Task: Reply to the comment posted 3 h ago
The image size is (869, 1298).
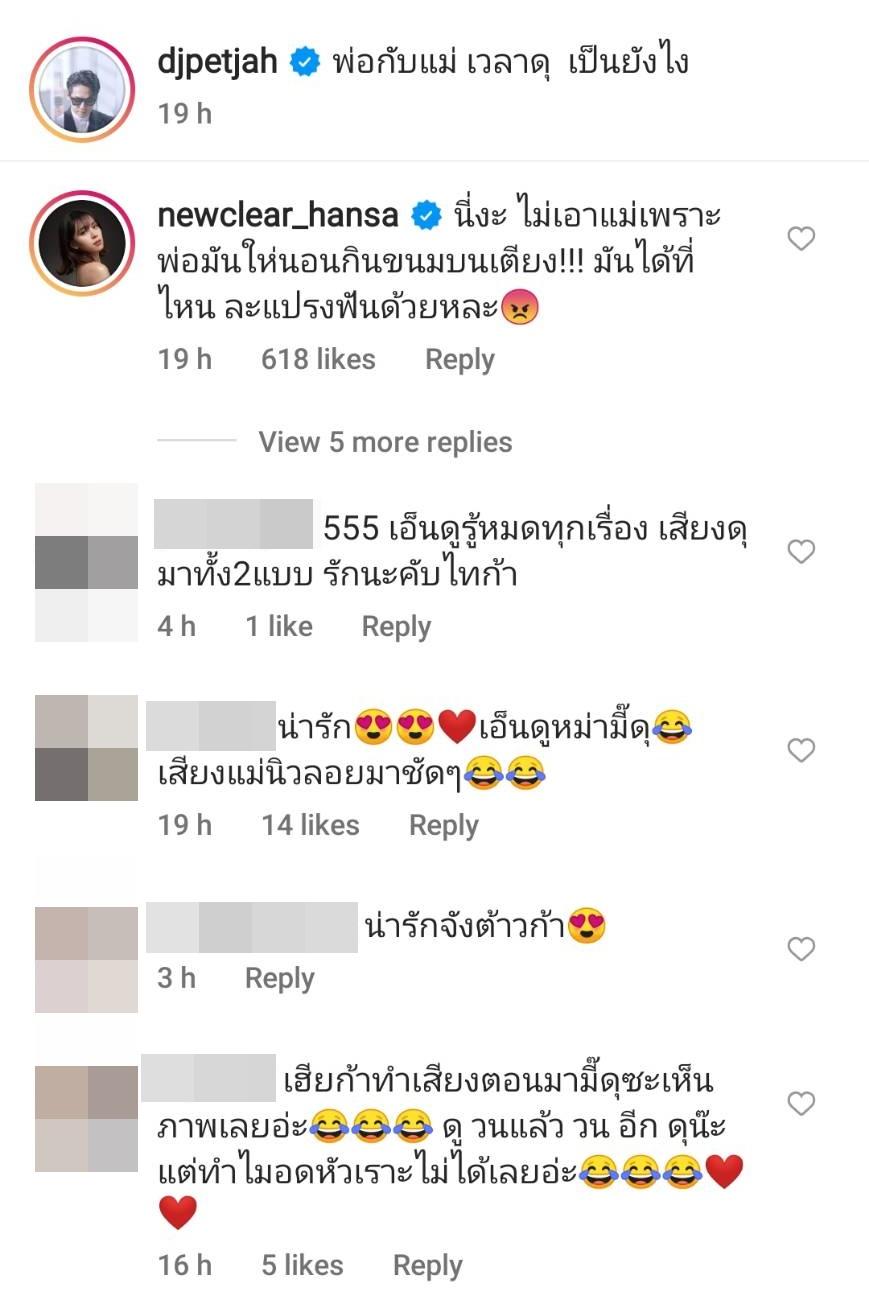Action: tap(280, 978)
